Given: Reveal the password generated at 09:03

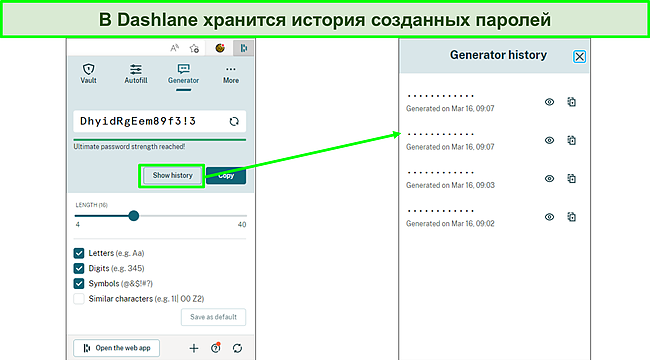Looking at the screenshot, I should [x=549, y=179].
